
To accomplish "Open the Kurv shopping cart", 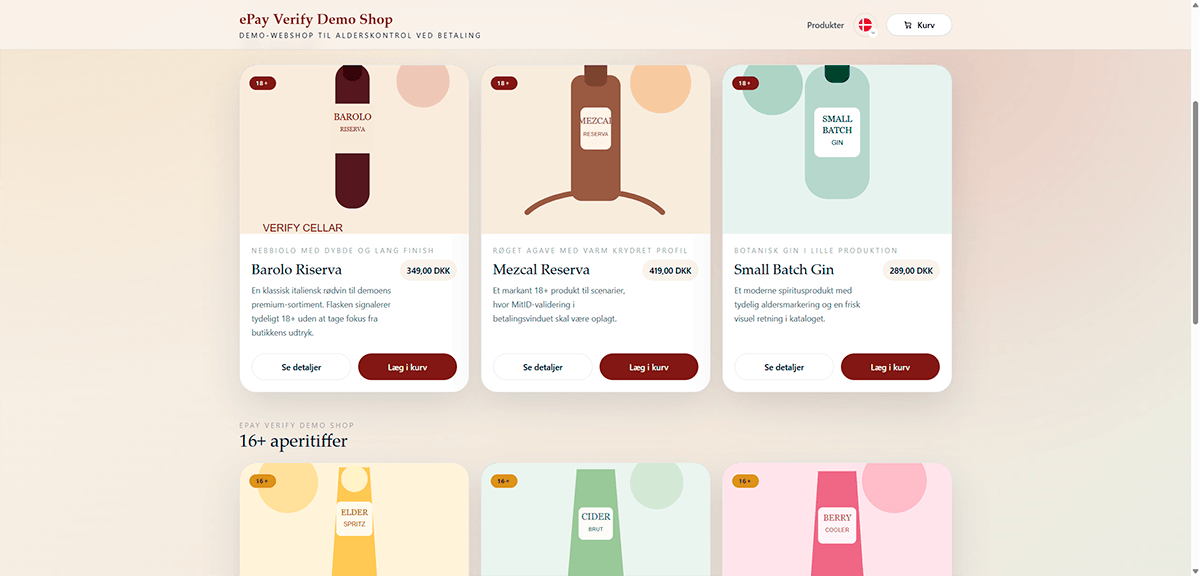I will point(918,25).
